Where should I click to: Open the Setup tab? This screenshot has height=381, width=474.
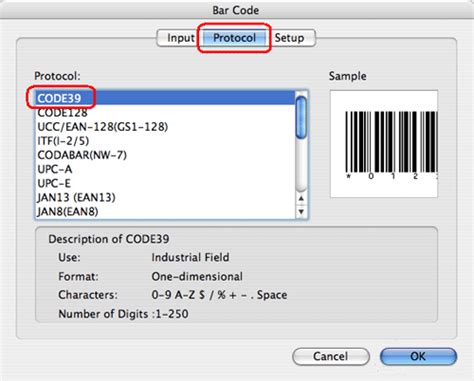pyautogui.click(x=291, y=38)
